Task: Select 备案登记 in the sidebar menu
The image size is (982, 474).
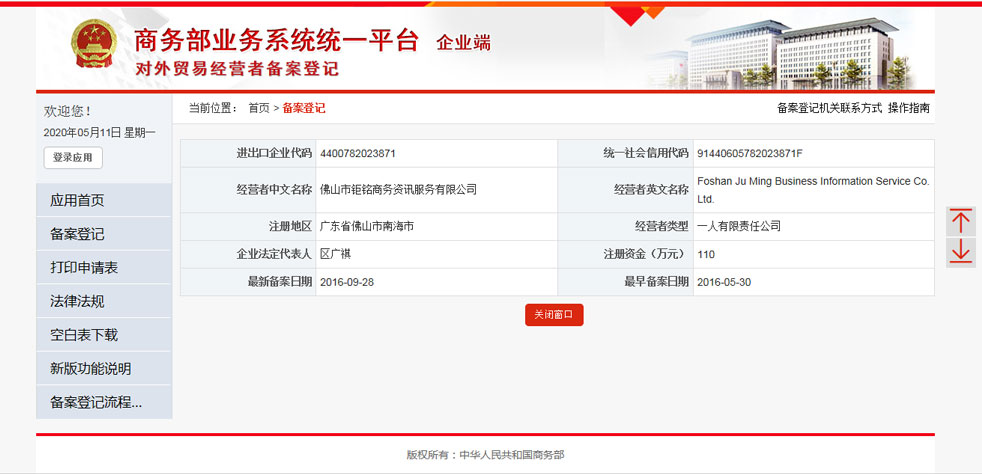Action: pos(104,234)
